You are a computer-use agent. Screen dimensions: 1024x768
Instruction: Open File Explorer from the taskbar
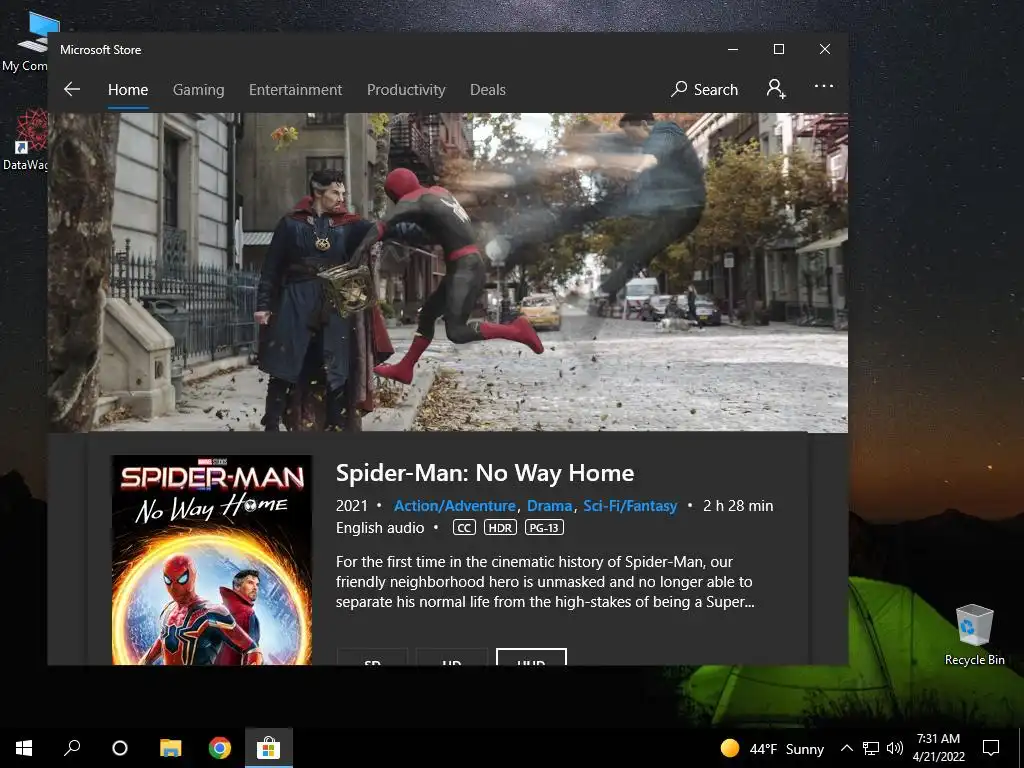[x=170, y=748]
